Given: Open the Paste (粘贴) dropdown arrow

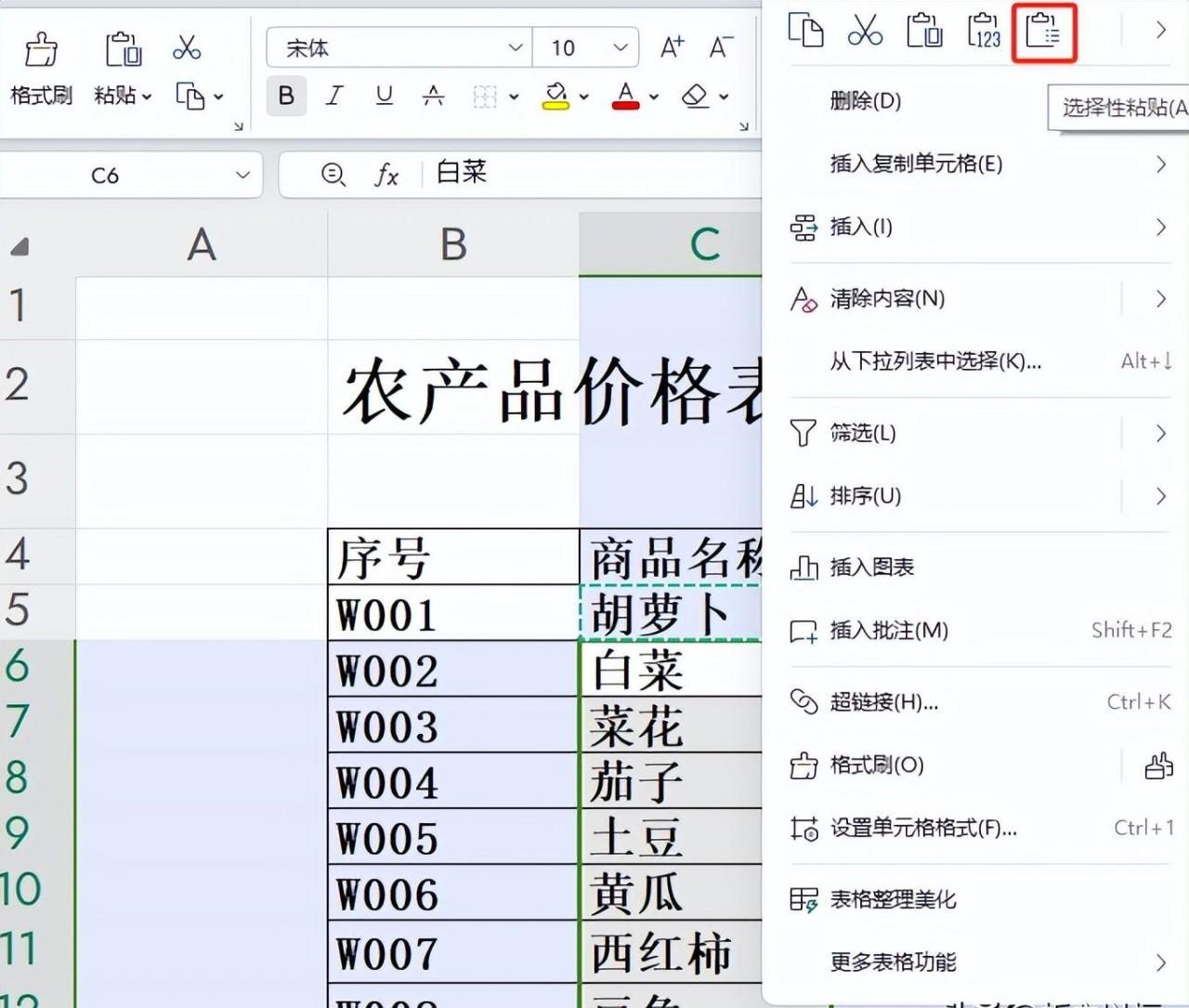Looking at the screenshot, I should 147,97.
